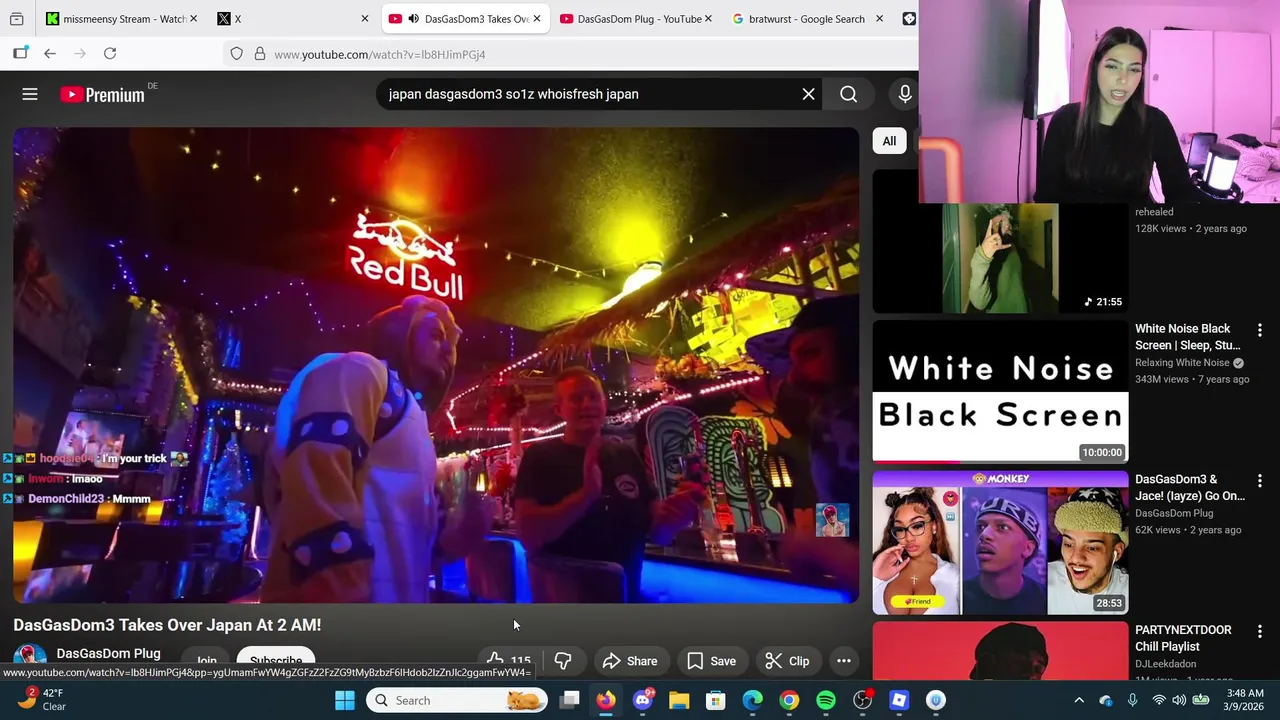Save video to a playlist
Viewport: 1280px width, 720px height.
pos(711,661)
